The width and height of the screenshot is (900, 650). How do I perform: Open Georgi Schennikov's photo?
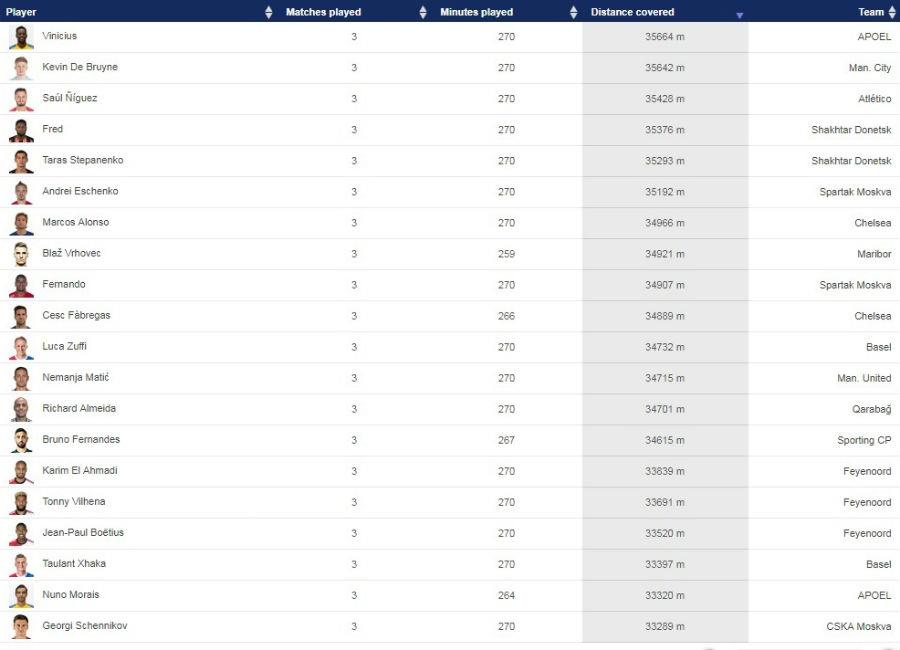tap(21, 626)
